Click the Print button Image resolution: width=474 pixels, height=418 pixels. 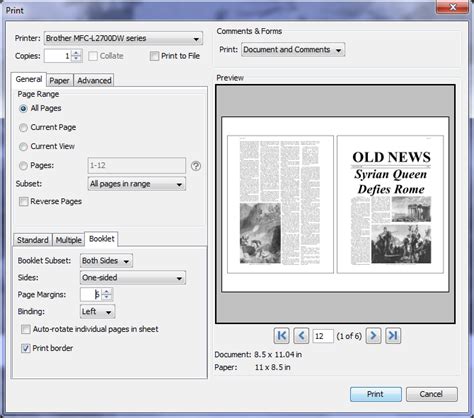(376, 394)
